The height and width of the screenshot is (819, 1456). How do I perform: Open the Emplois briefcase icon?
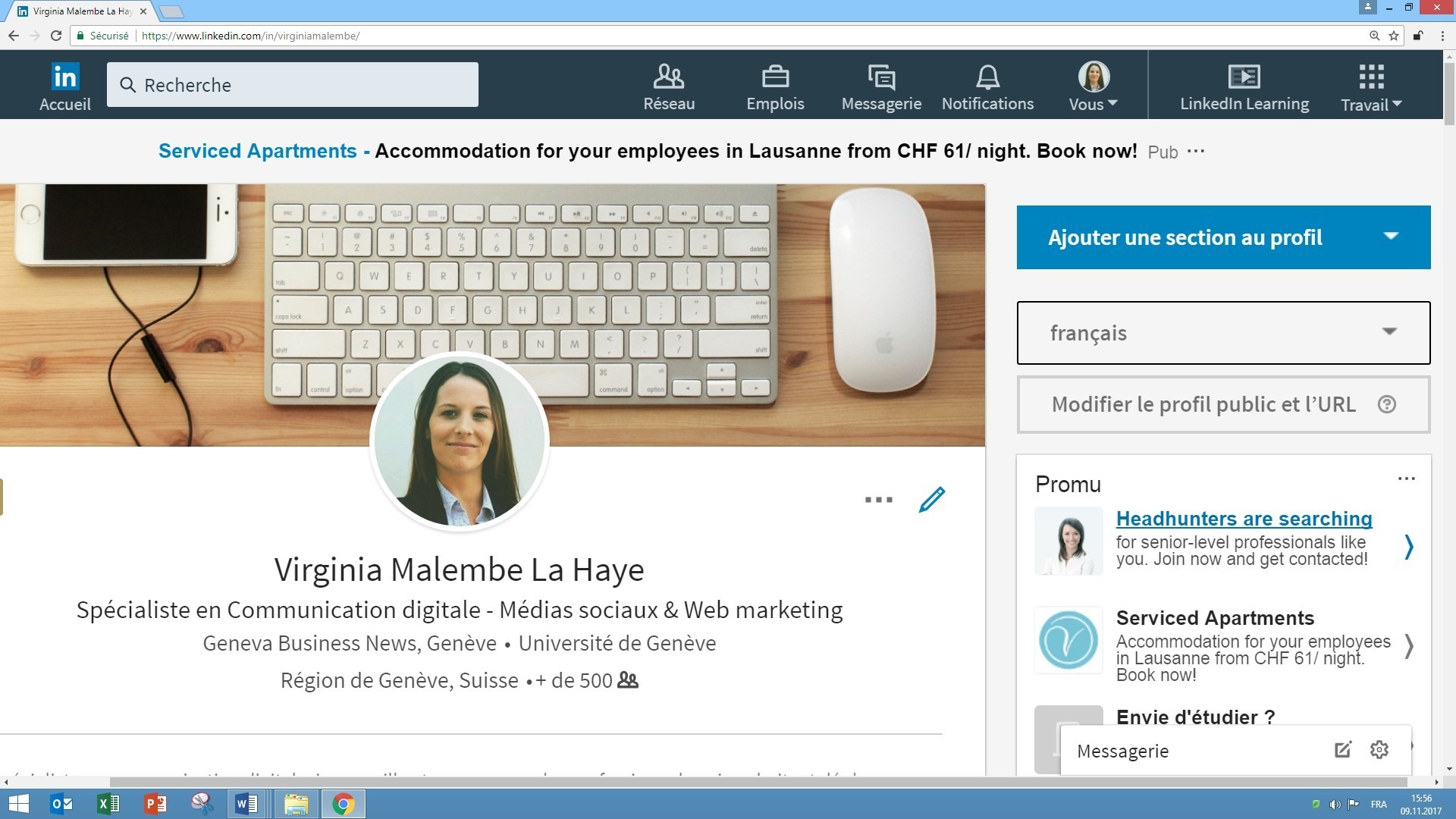[x=774, y=86]
